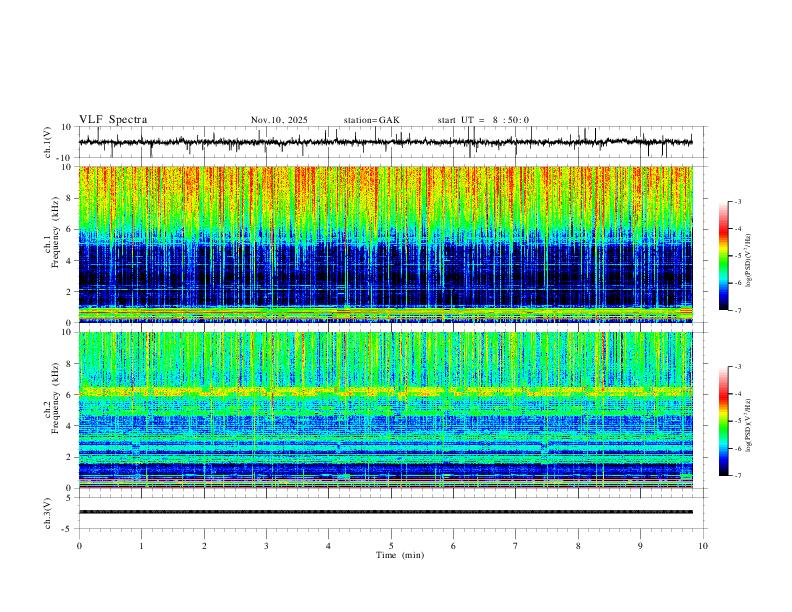792x612 pixels.
Task: Select the ch.2 color bar log(PSD) label
Action: click(749, 426)
